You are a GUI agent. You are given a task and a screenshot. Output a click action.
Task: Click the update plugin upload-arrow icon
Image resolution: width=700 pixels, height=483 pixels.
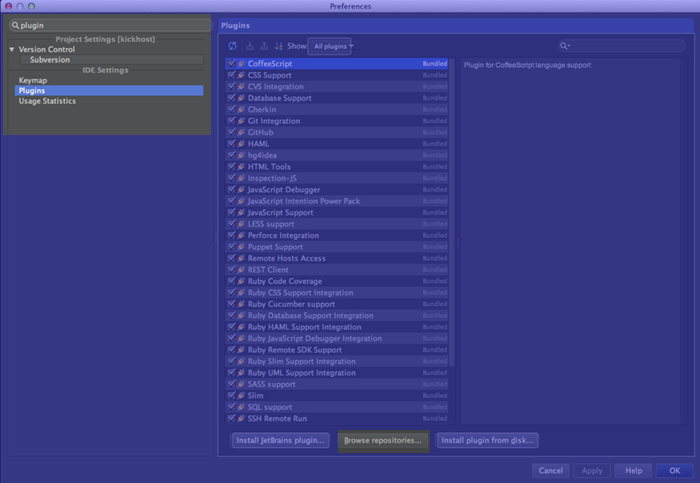(x=264, y=46)
